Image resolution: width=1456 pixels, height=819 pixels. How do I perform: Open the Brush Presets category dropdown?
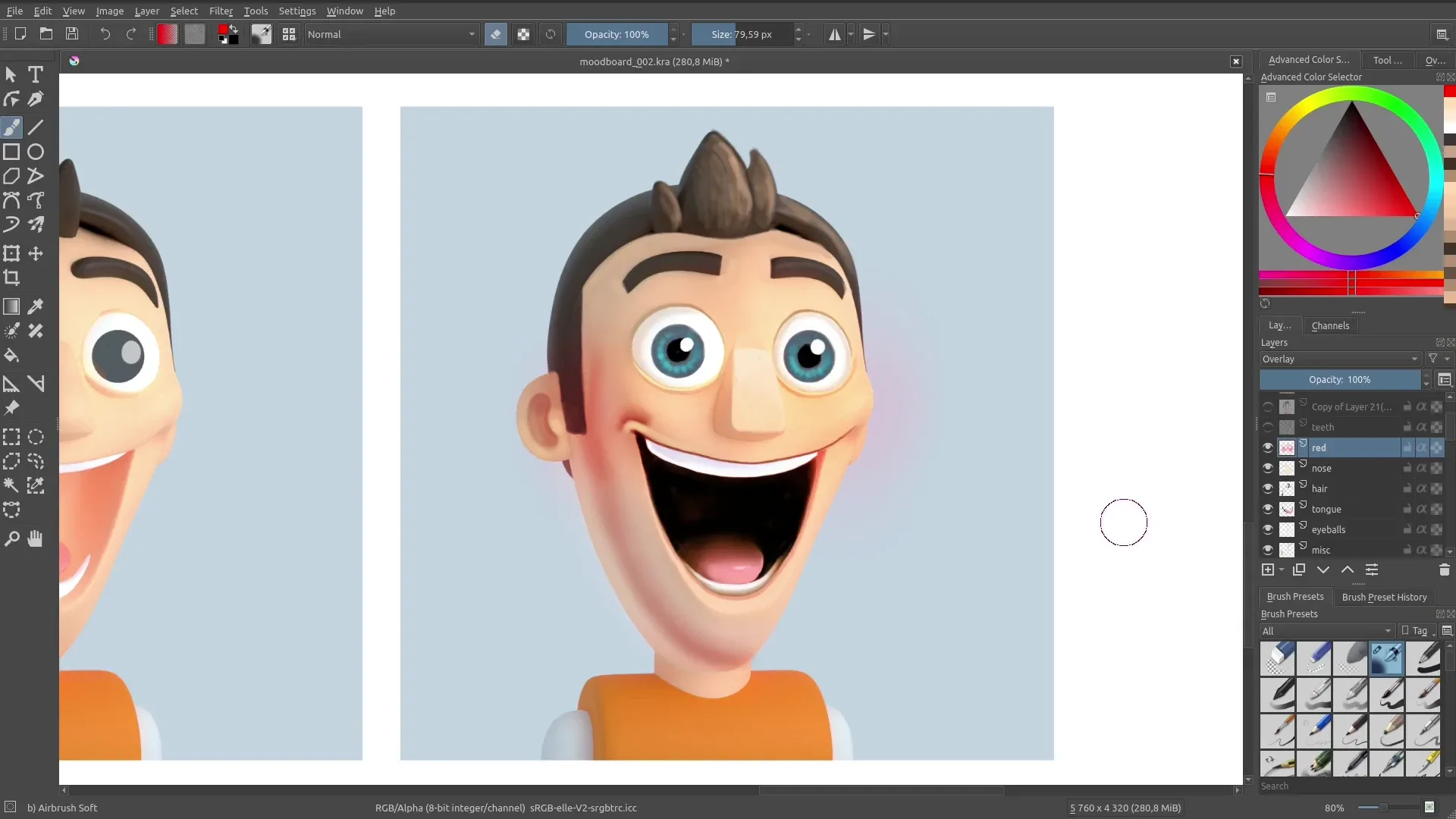pyautogui.click(x=1326, y=630)
